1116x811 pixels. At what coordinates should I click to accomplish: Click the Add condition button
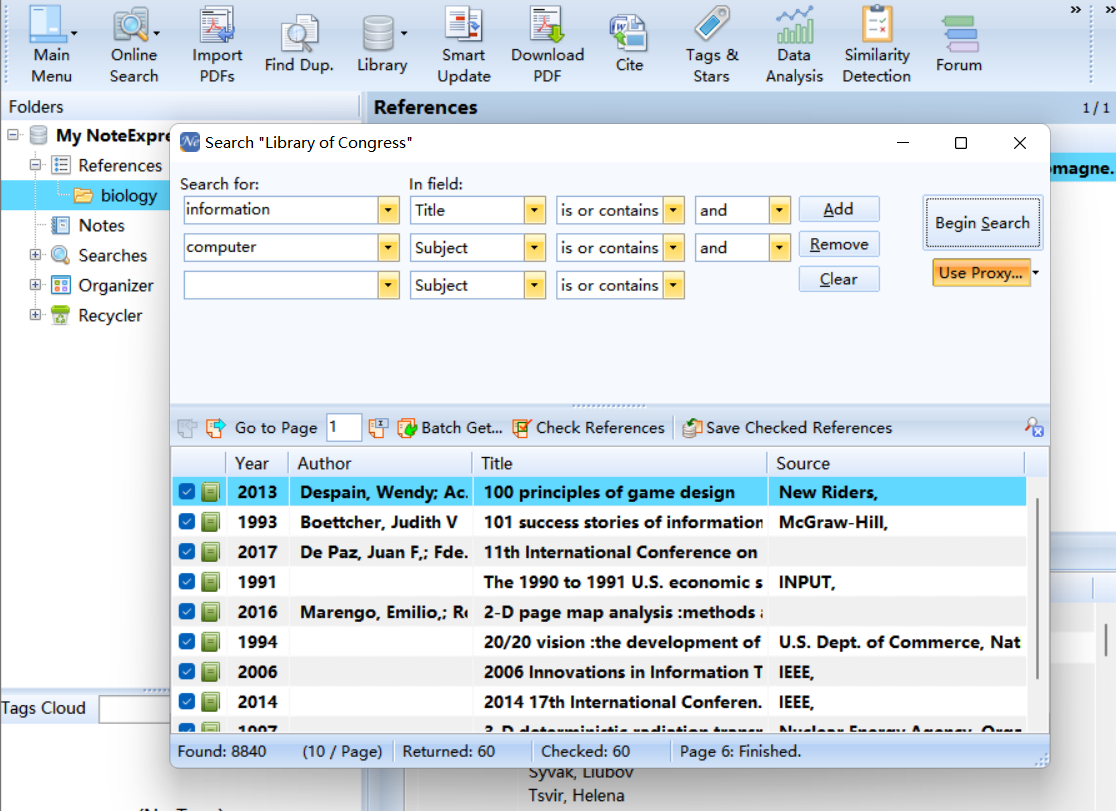point(838,209)
